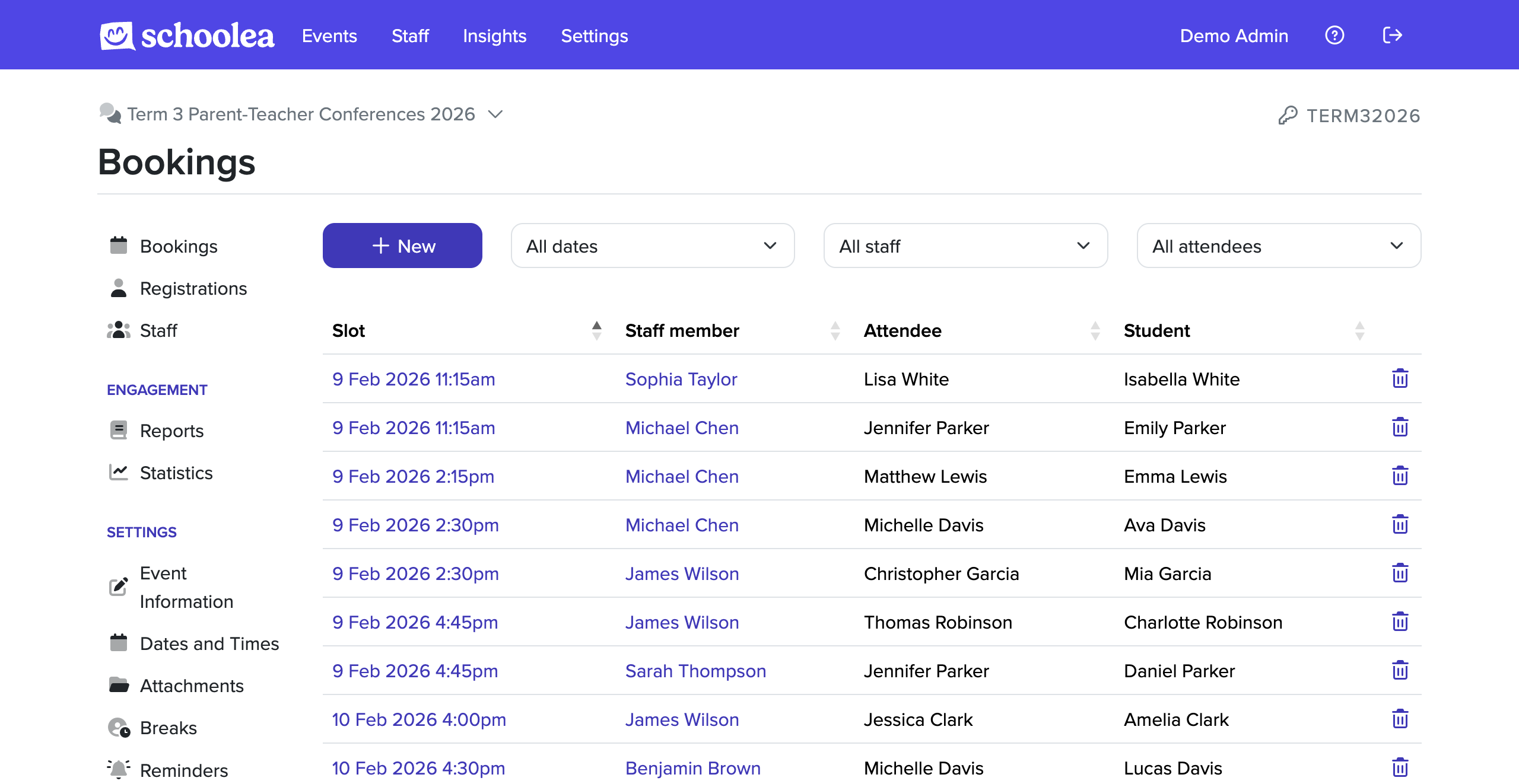The height and width of the screenshot is (784, 1519).
Task: Open Reports under Engagement
Action: pos(171,431)
